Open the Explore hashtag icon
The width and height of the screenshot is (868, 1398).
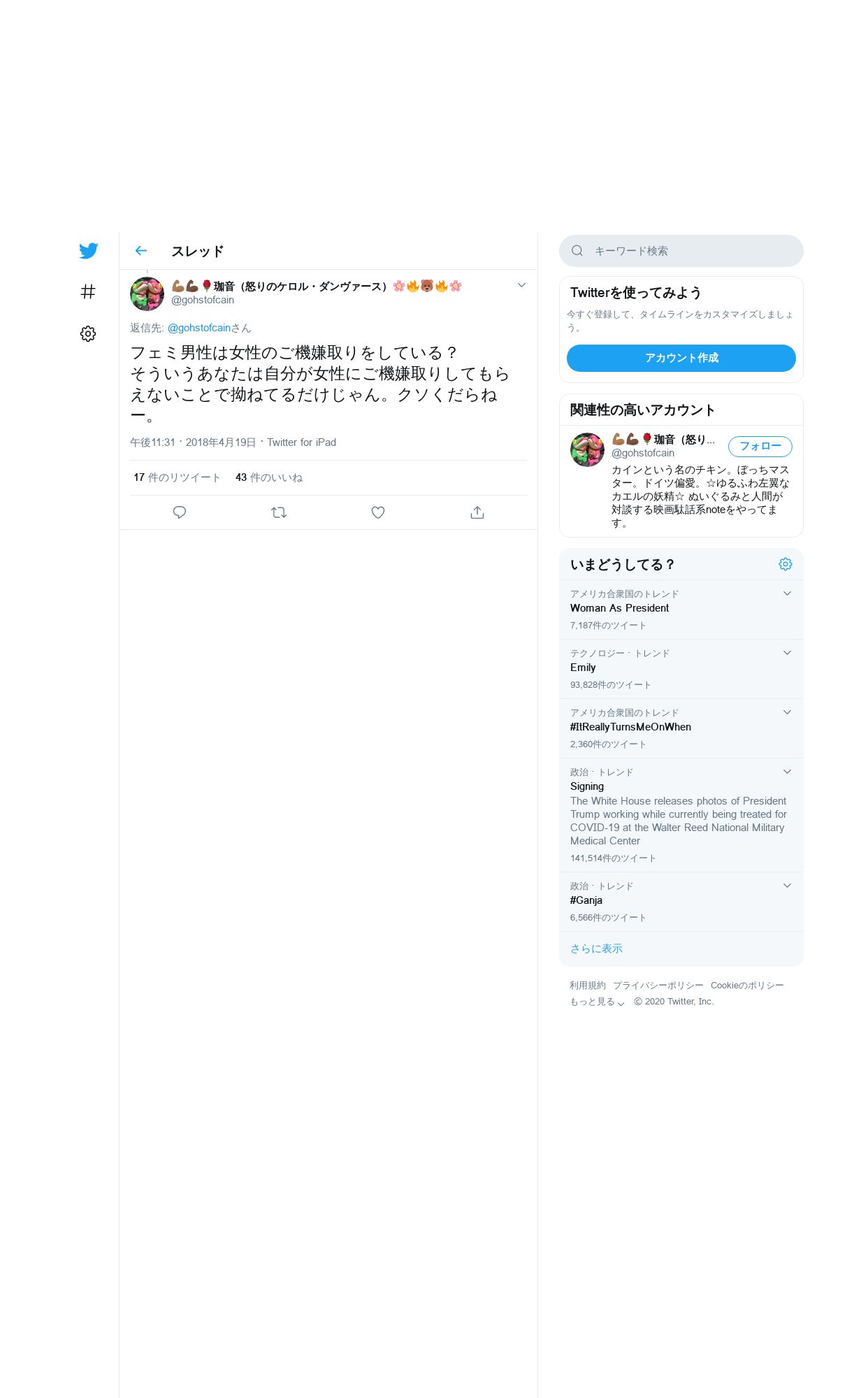88,291
